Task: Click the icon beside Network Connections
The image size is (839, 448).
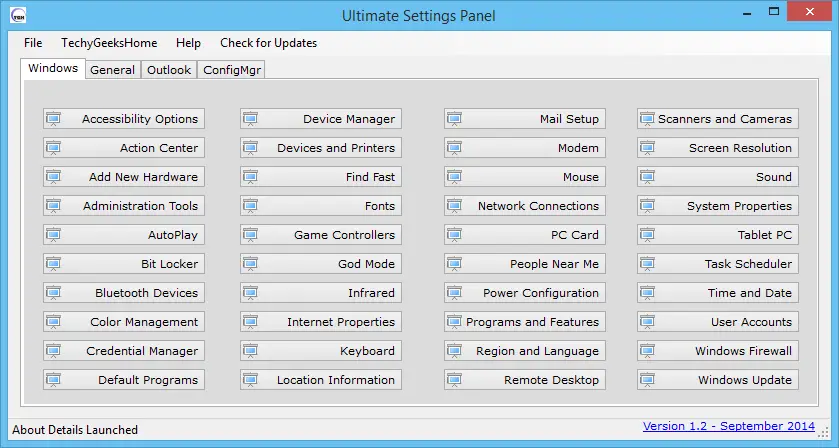Action: click(x=454, y=206)
